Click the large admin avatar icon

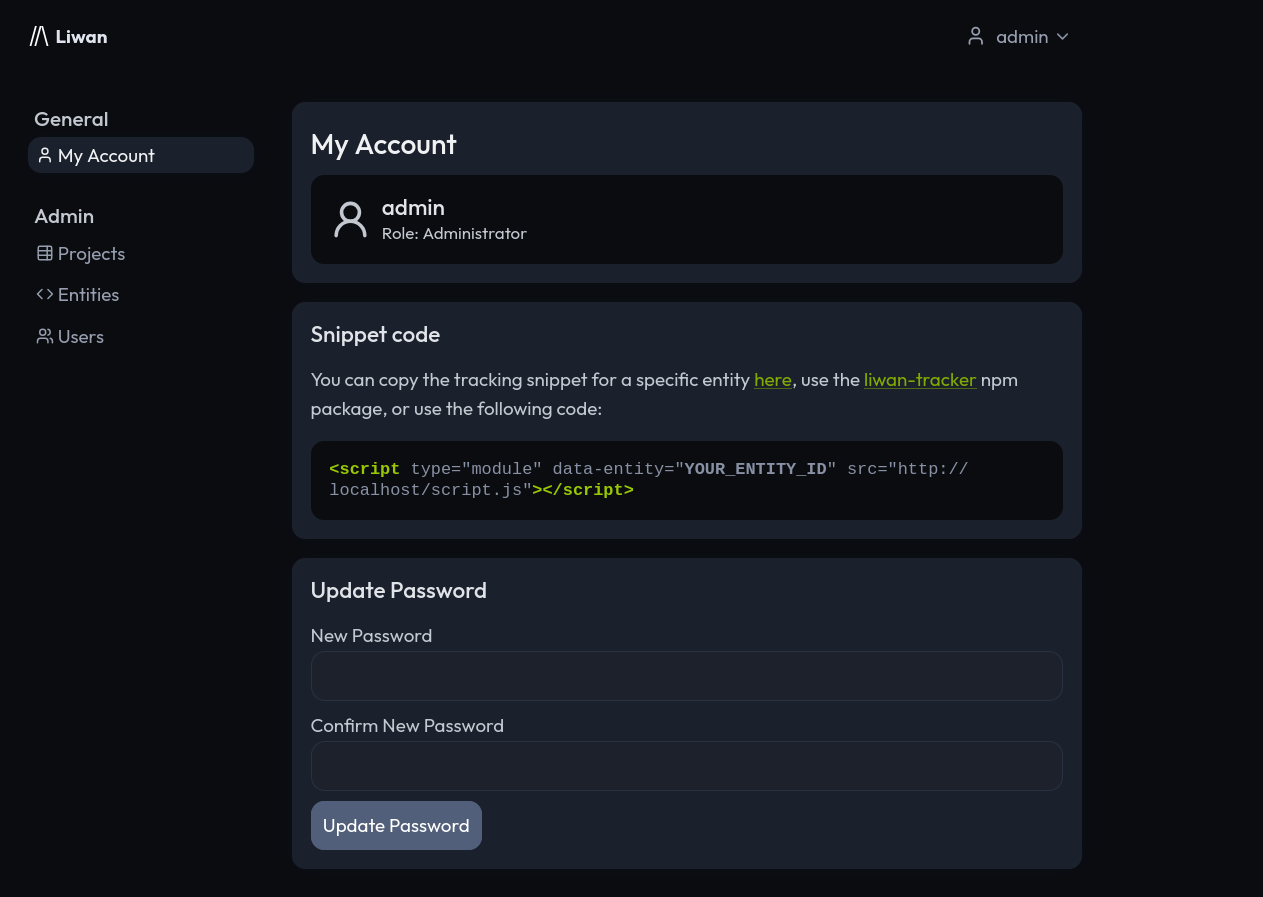(350, 219)
